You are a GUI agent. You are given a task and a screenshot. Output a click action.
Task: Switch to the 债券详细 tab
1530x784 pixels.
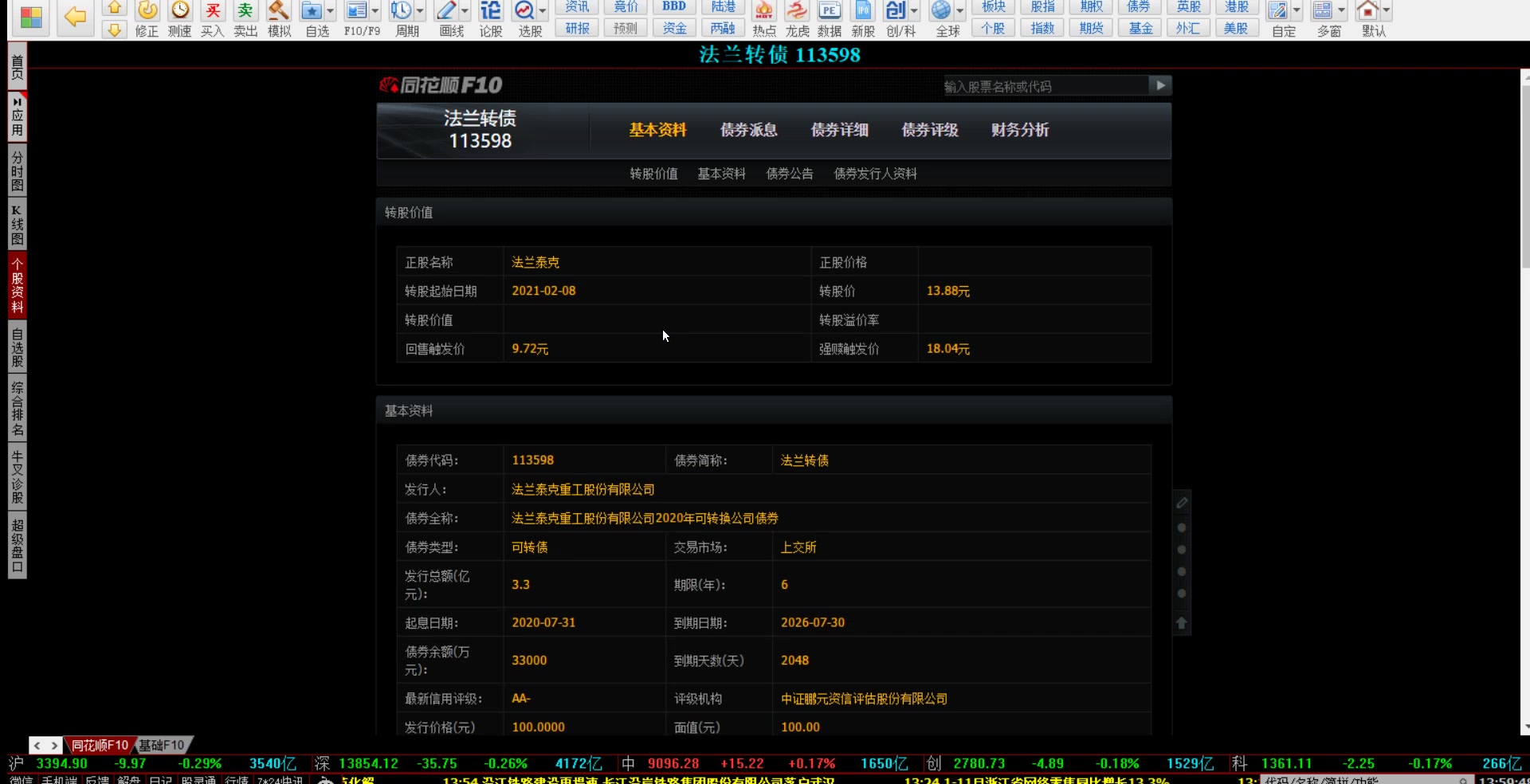tap(839, 130)
